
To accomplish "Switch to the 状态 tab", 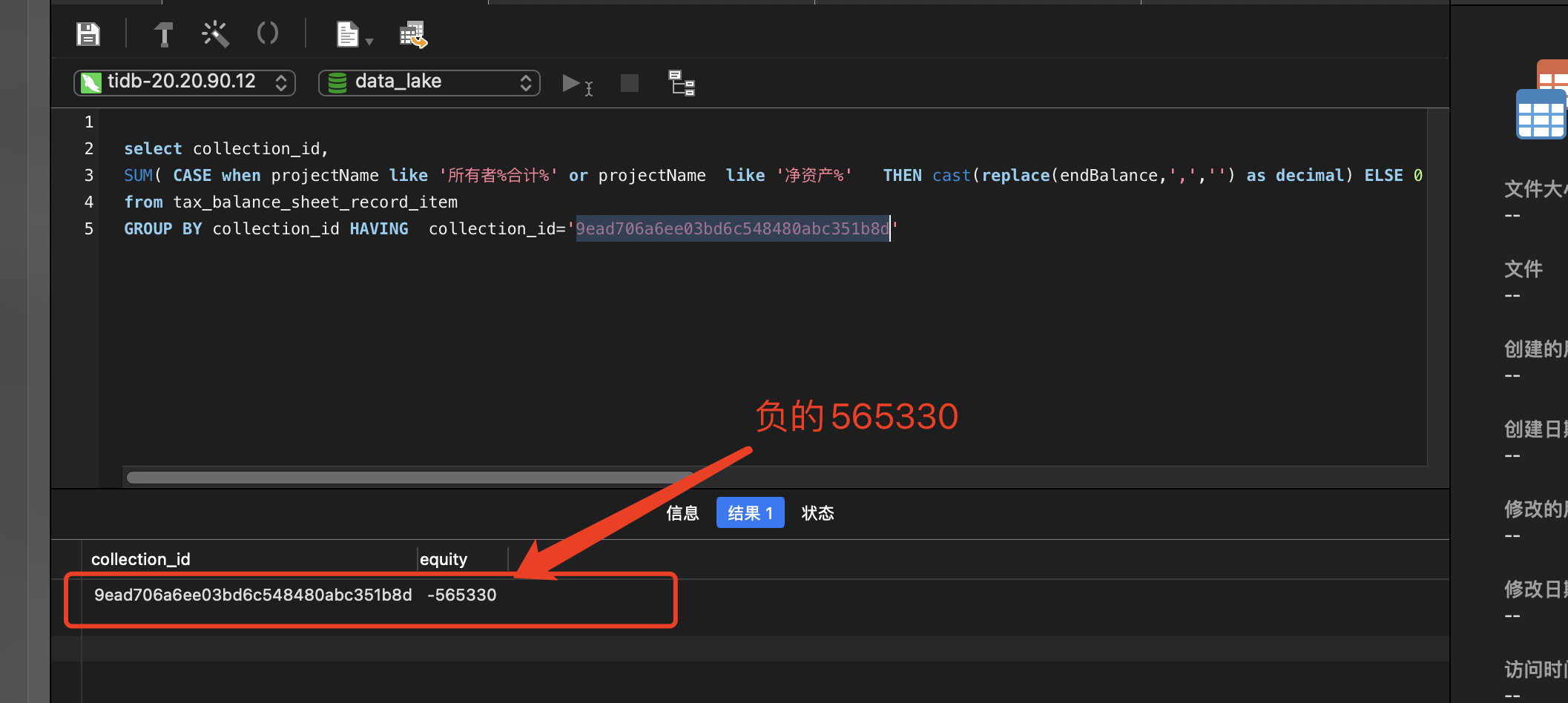I will click(x=817, y=513).
